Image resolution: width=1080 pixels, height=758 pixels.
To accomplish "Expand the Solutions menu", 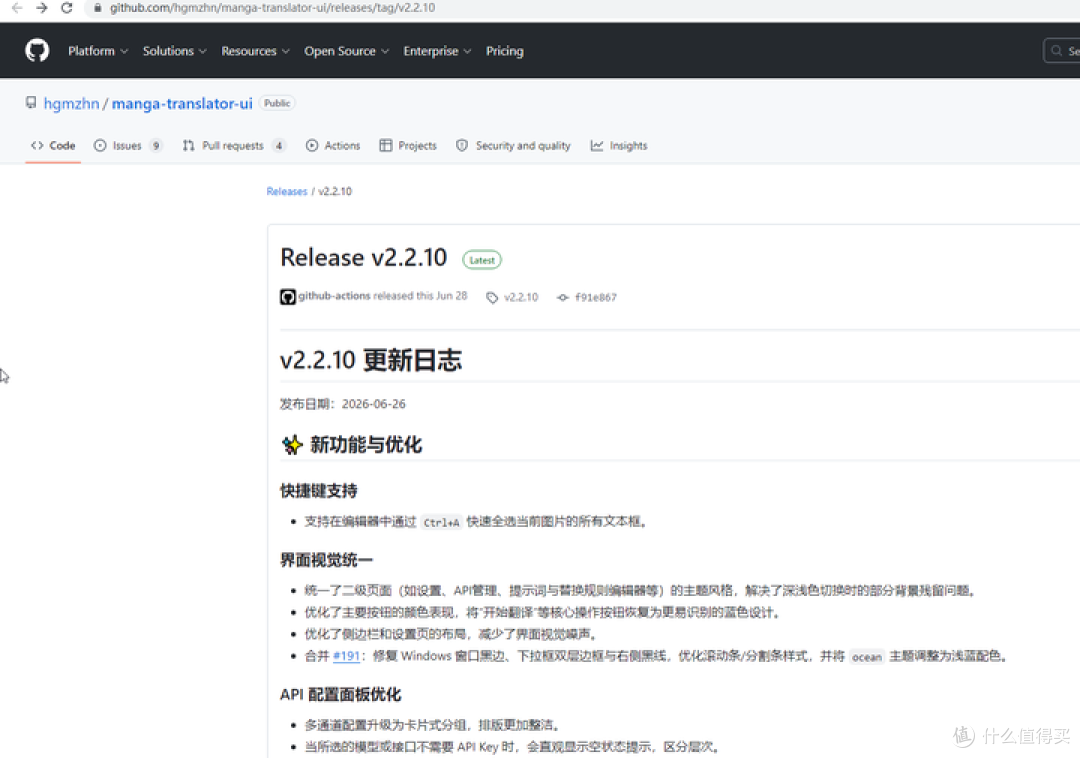I will (174, 51).
